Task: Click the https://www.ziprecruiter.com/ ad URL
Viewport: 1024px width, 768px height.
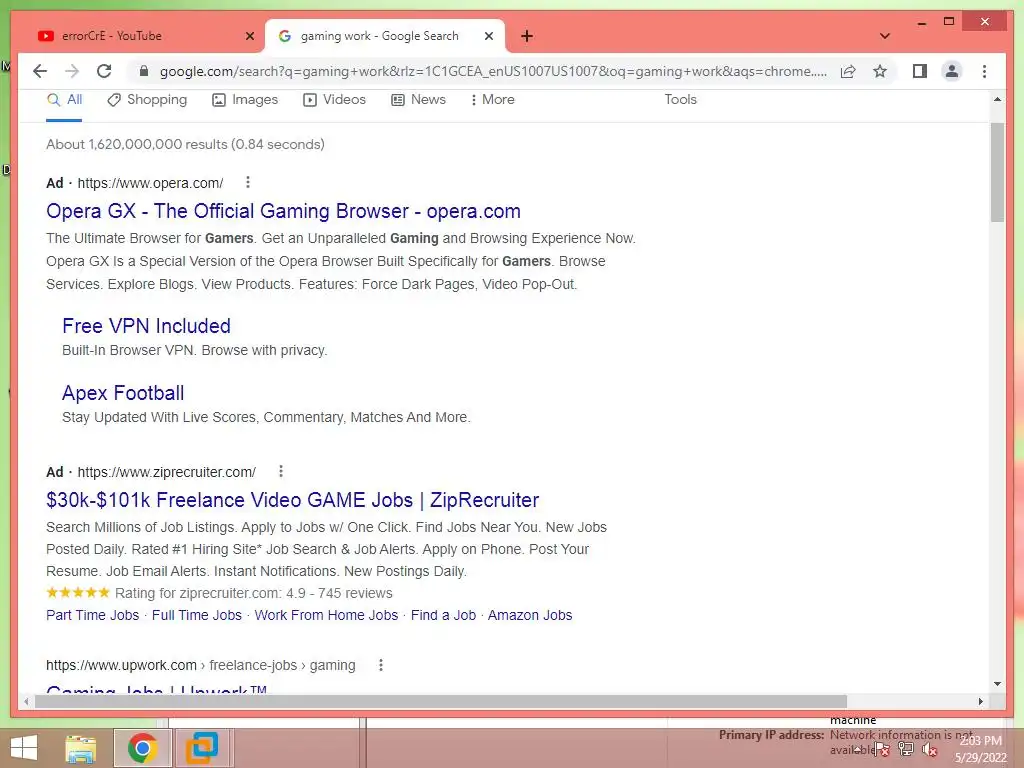Action: [167, 472]
